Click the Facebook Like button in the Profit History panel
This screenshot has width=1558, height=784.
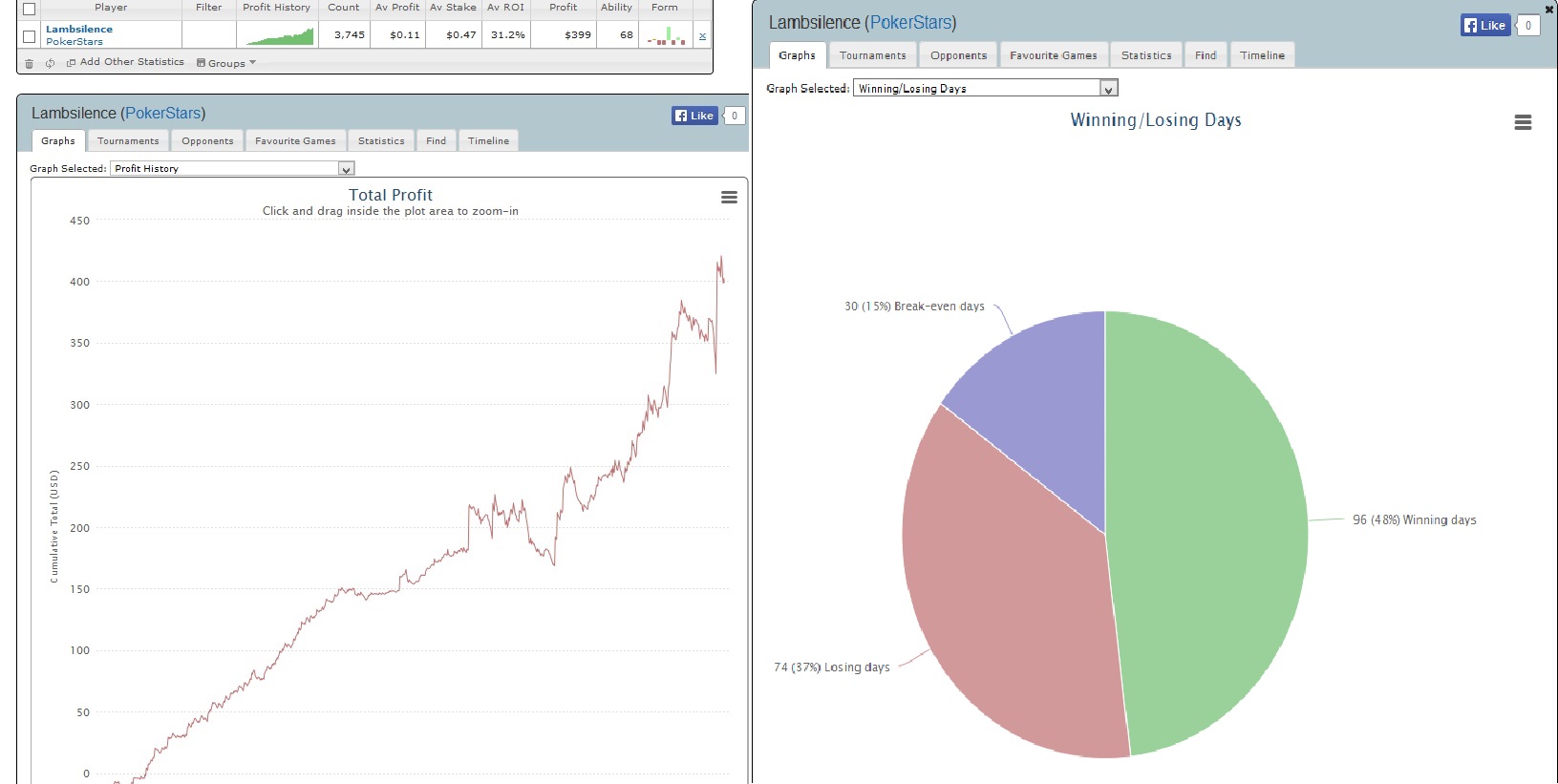point(694,116)
